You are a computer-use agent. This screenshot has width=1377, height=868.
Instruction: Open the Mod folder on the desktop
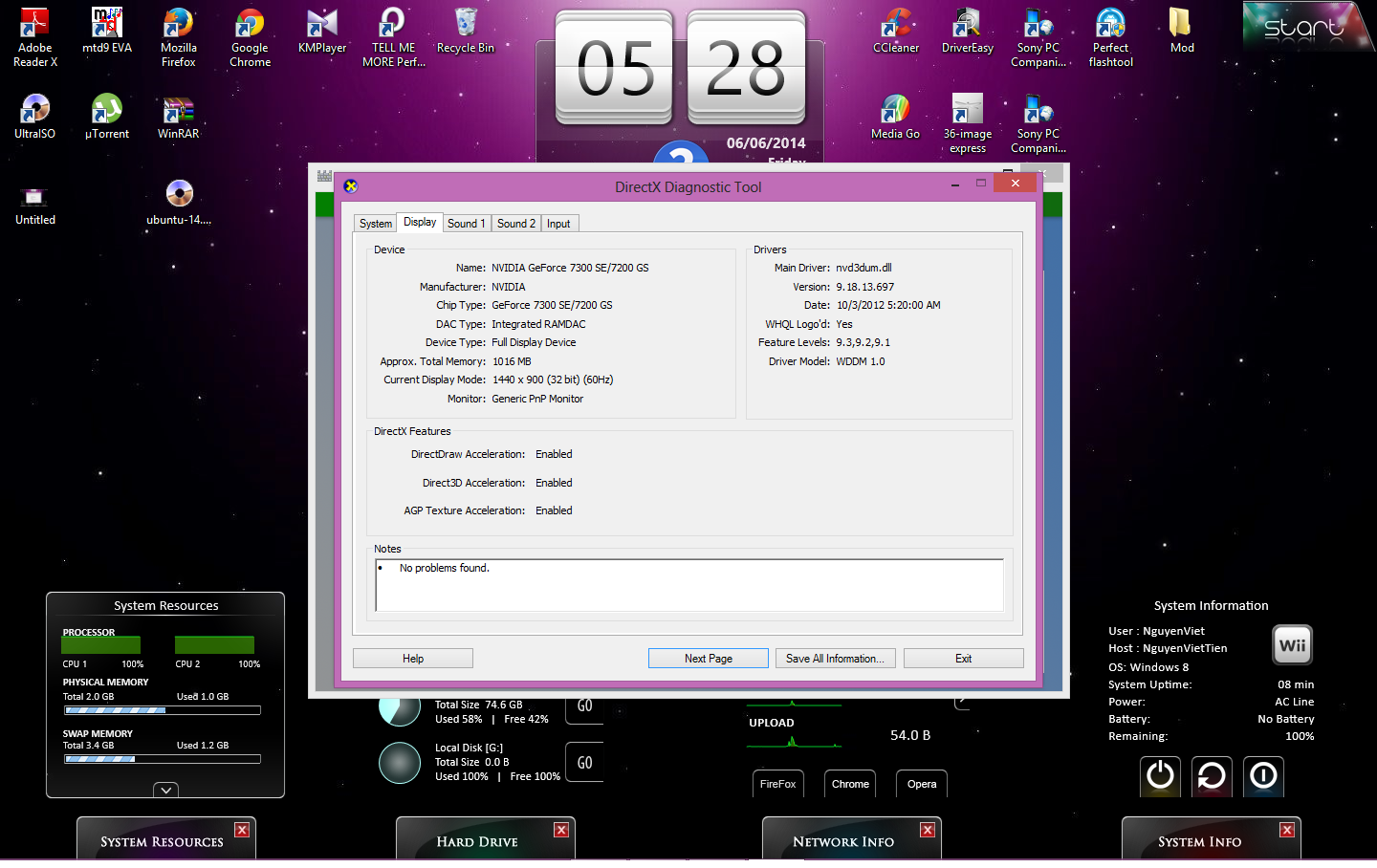pyautogui.click(x=1183, y=32)
